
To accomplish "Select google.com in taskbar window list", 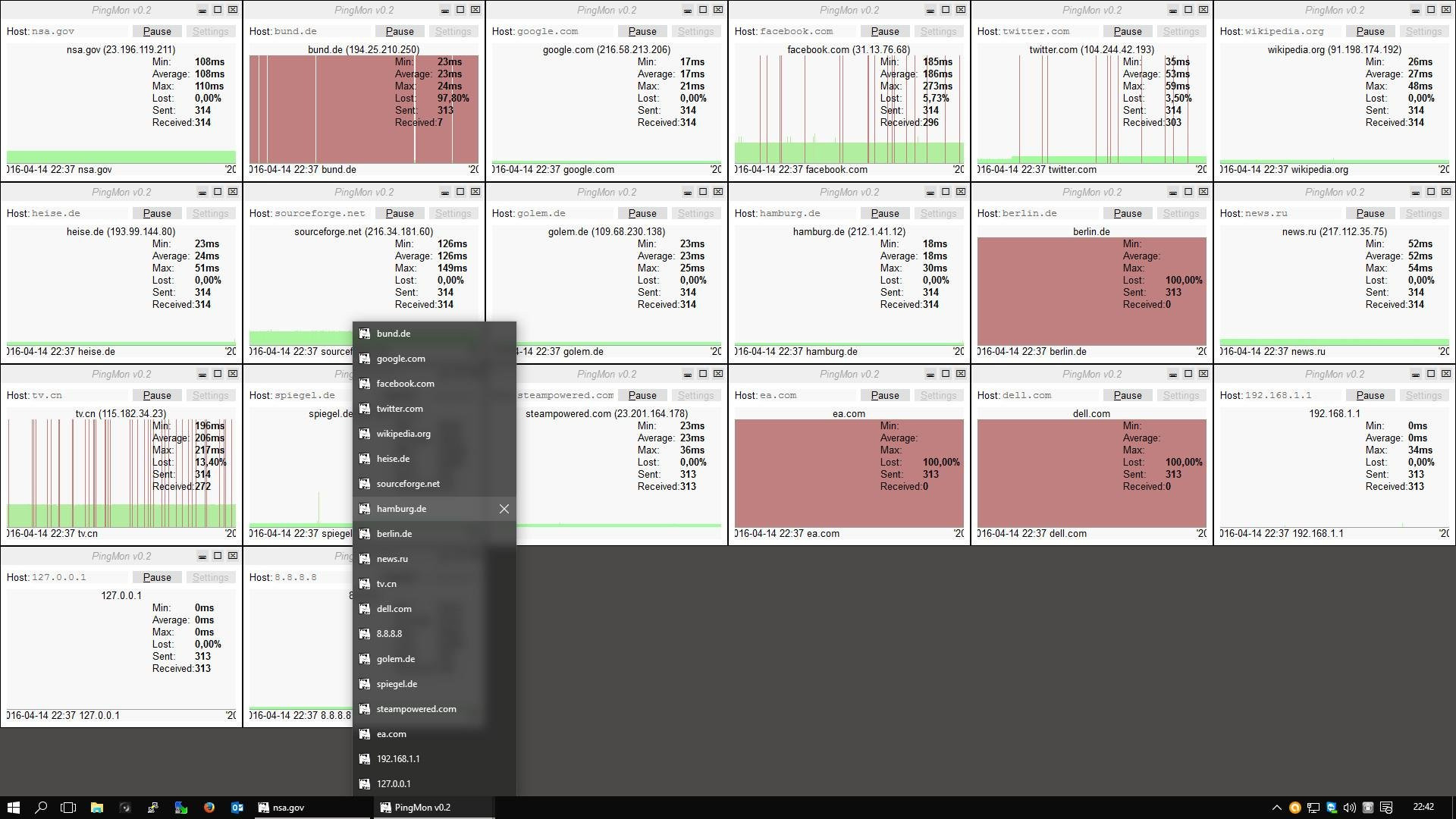I will tap(435, 359).
